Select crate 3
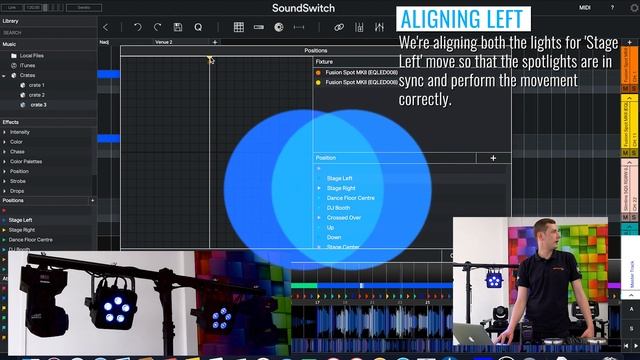This screenshot has width=640, height=360. [38, 105]
